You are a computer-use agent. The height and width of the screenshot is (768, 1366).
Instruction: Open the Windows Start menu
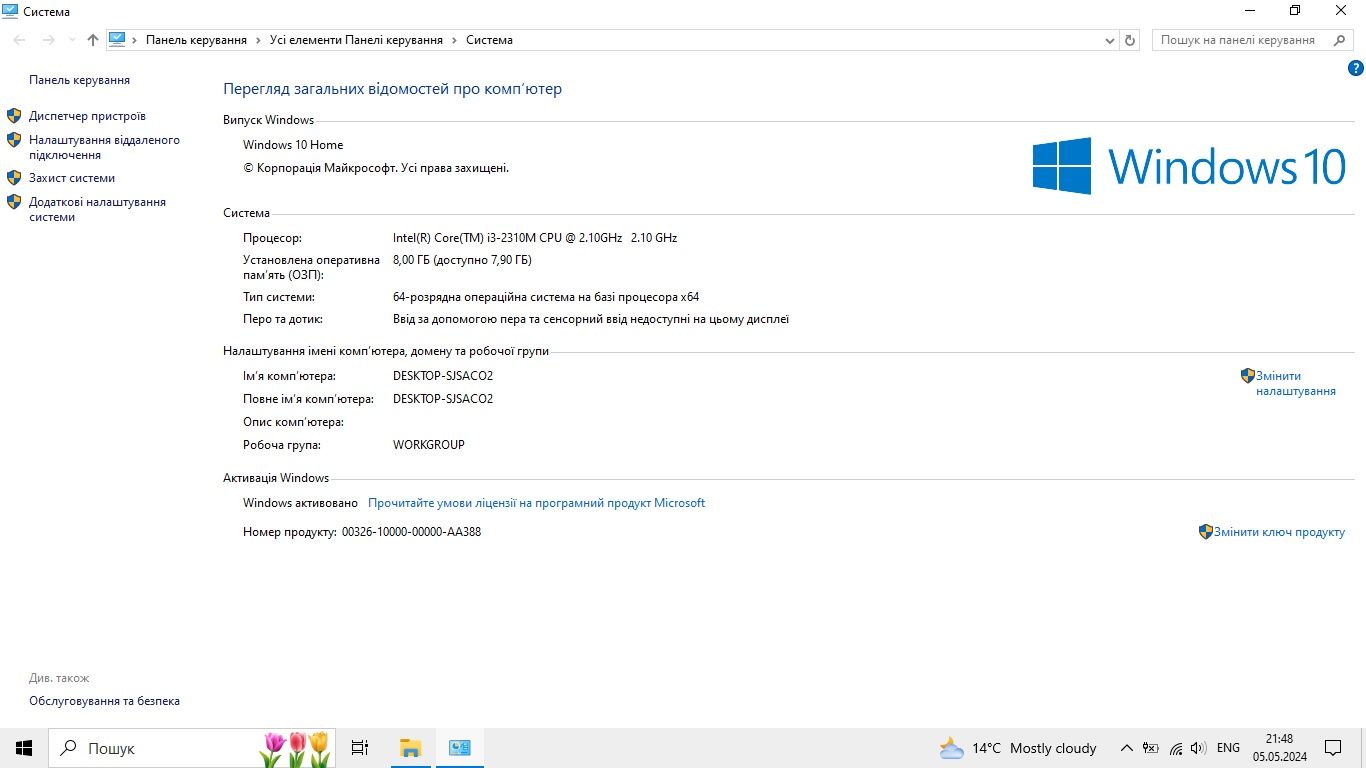tap(24, 748)
